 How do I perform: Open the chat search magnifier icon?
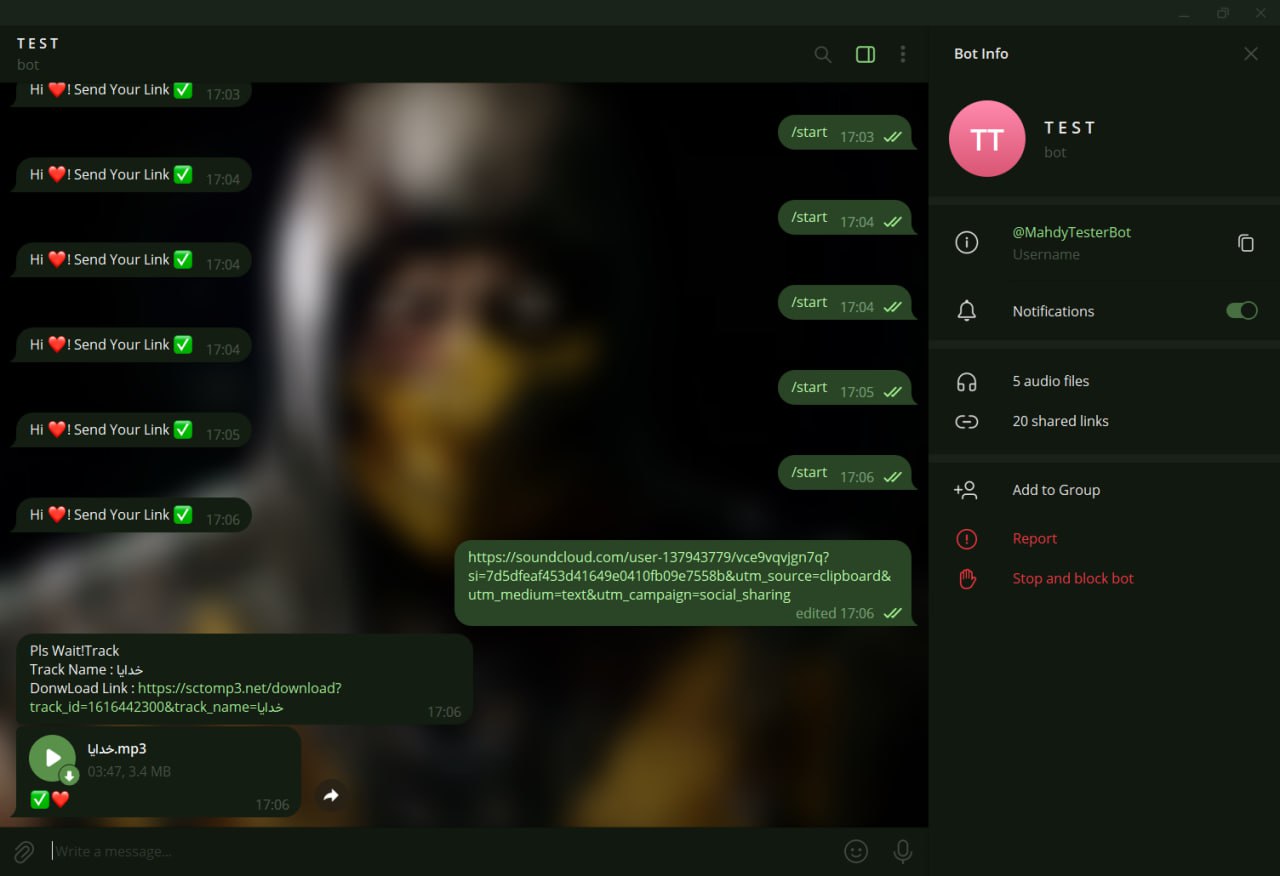tap(823, 54)
